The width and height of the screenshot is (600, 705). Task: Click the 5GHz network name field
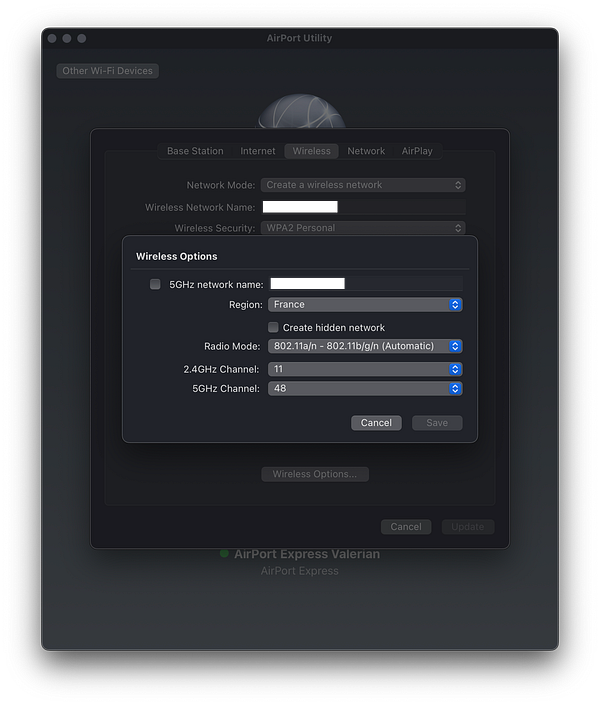(366, 284)
